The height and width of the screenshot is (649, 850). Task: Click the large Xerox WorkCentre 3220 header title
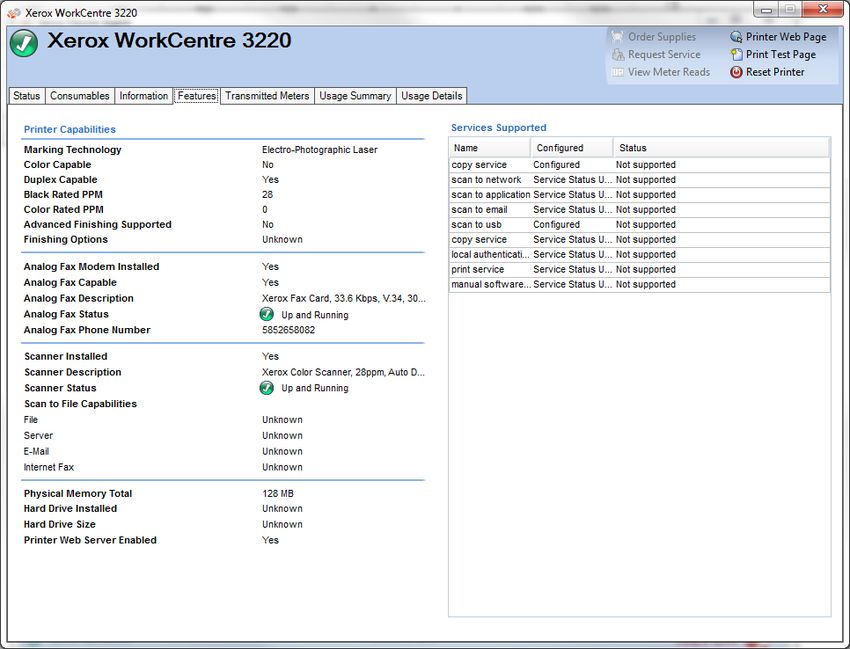(x=169, y=41)
